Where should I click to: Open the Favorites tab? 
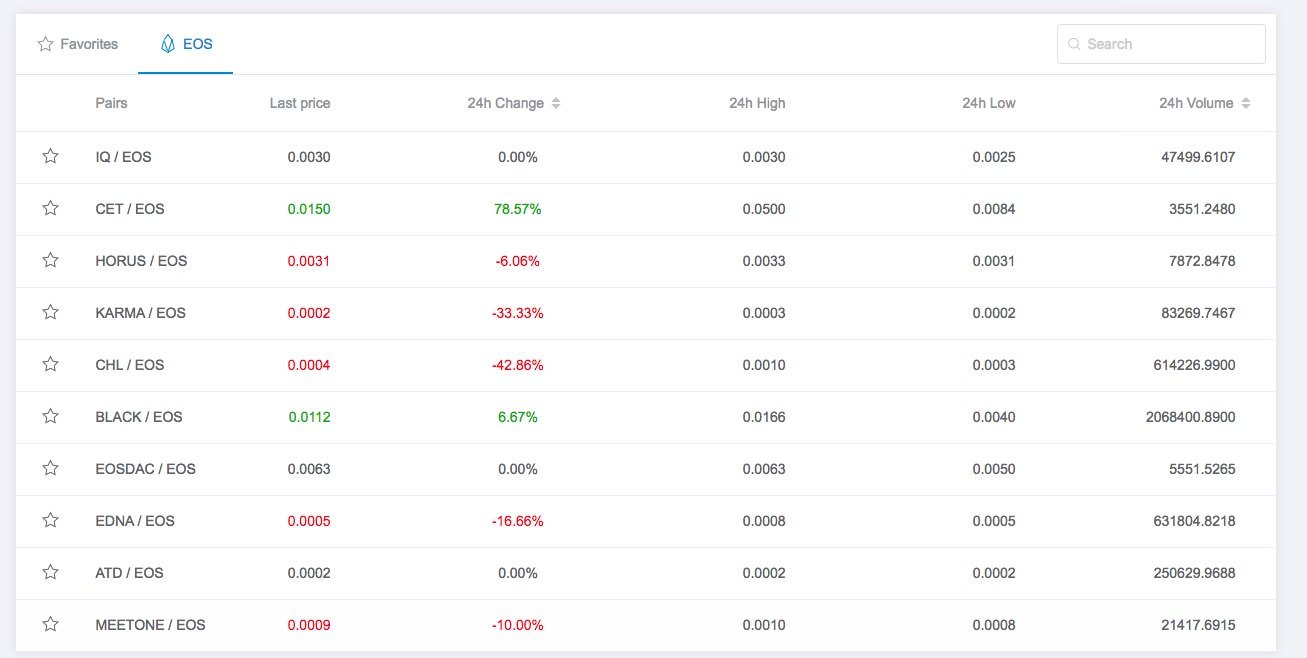[77, 44]
